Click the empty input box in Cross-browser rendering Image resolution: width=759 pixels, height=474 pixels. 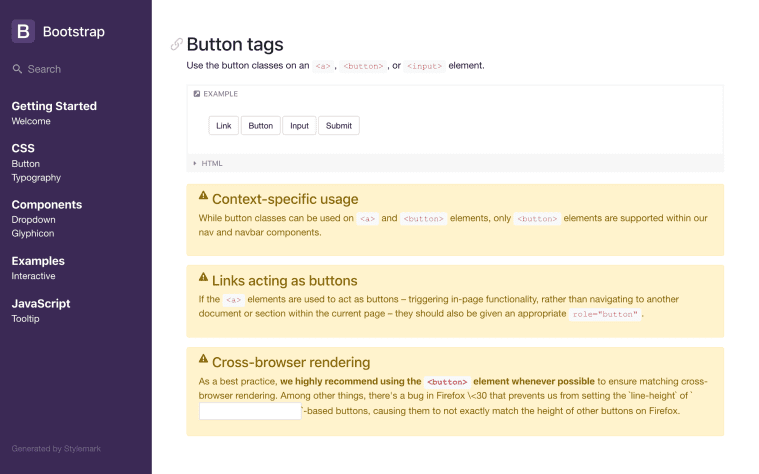[250, 411]
